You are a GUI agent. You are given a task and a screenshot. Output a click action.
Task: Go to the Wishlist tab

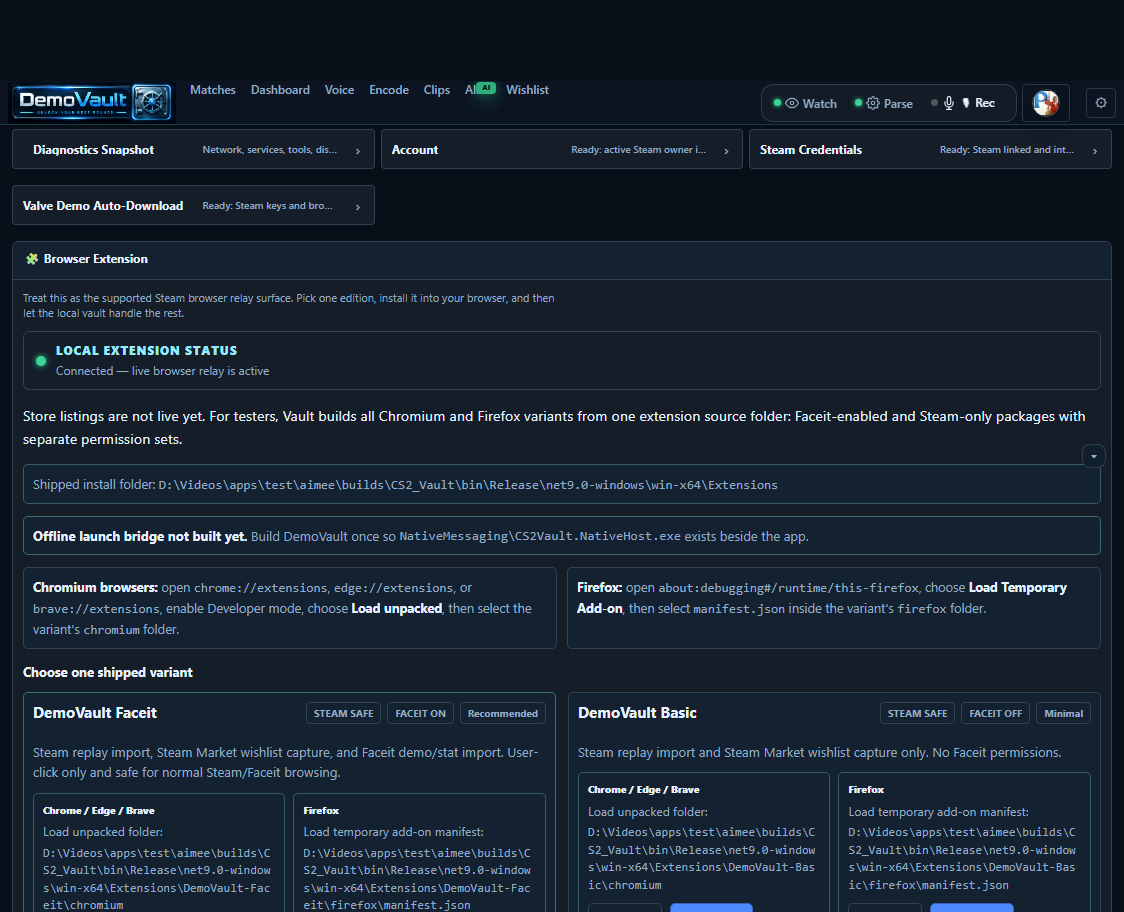pos(527,90)
